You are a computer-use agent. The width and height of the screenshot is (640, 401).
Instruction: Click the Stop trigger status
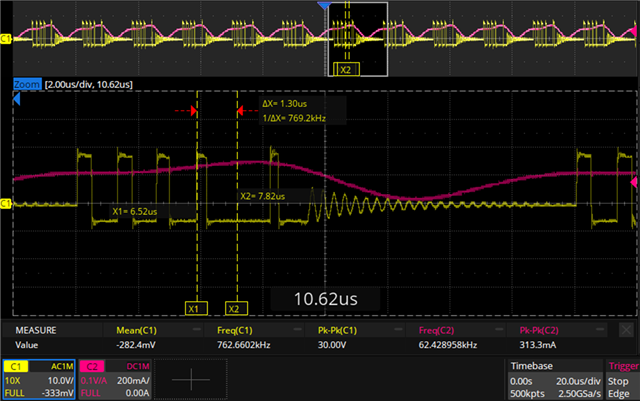(x=618, y=381)
